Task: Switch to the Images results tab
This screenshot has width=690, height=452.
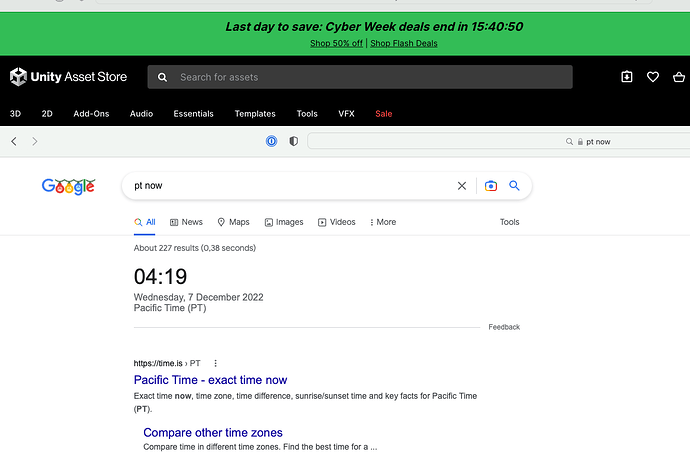Action: pyautogui.click(x=284, y=222)
